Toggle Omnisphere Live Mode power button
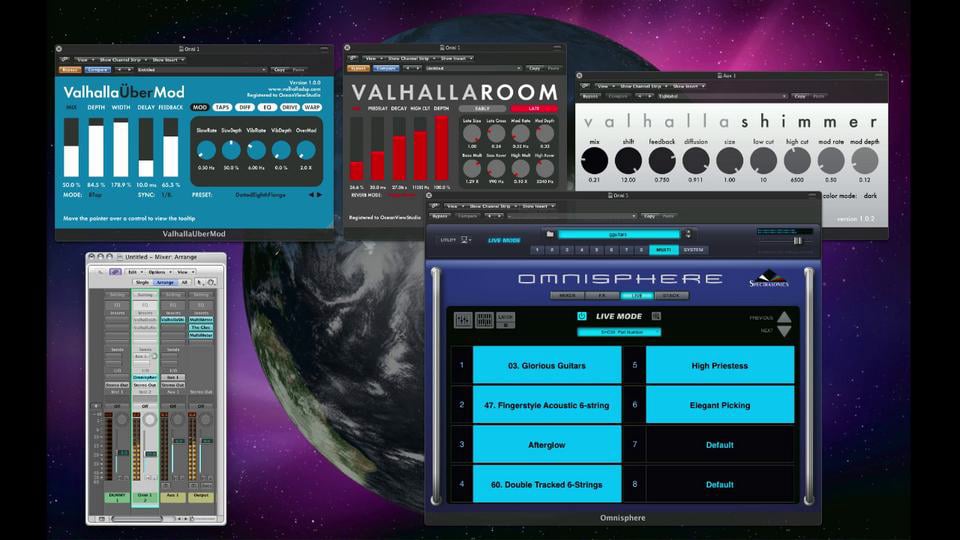This screenshot has height=540, width=960. [582, 316]
